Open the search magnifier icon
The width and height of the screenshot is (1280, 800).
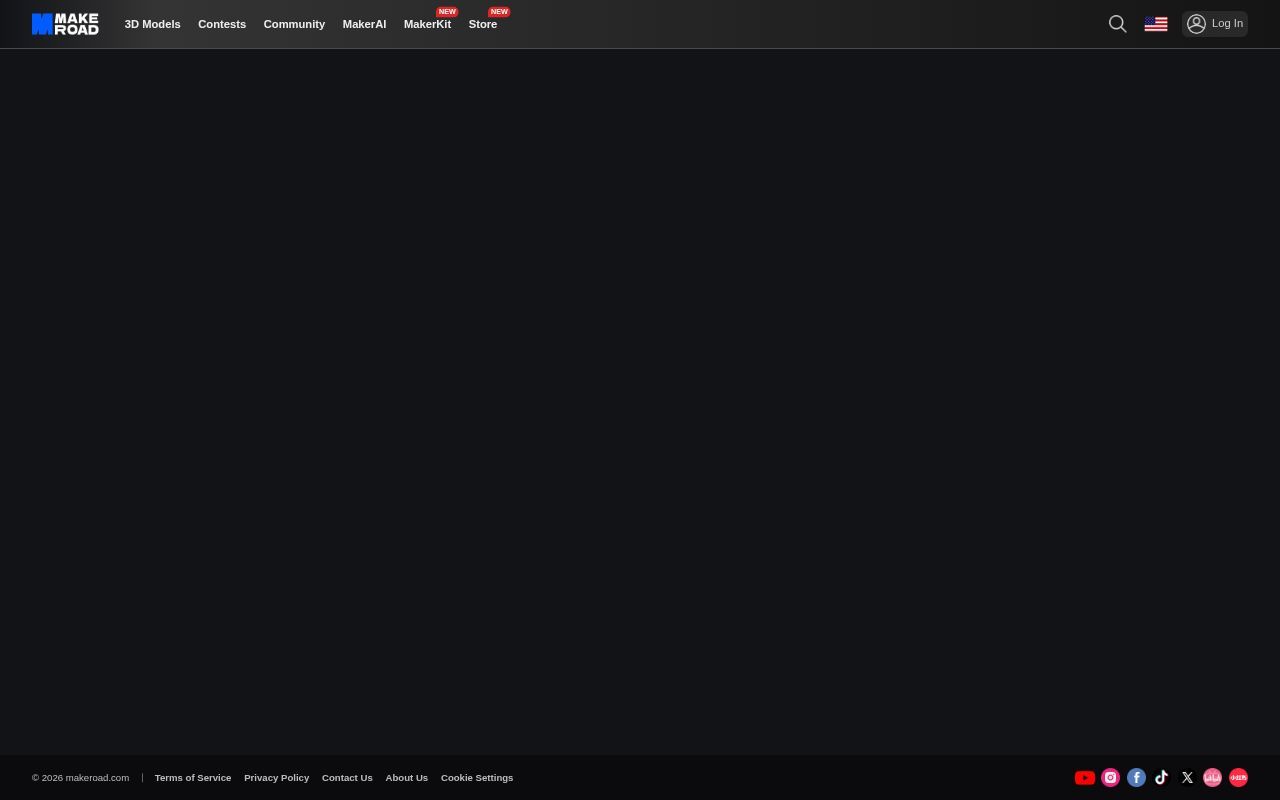(1118, 24)
